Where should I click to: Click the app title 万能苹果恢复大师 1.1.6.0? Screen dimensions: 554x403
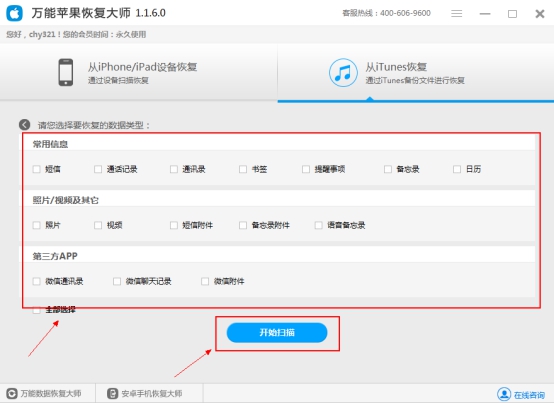98,13
